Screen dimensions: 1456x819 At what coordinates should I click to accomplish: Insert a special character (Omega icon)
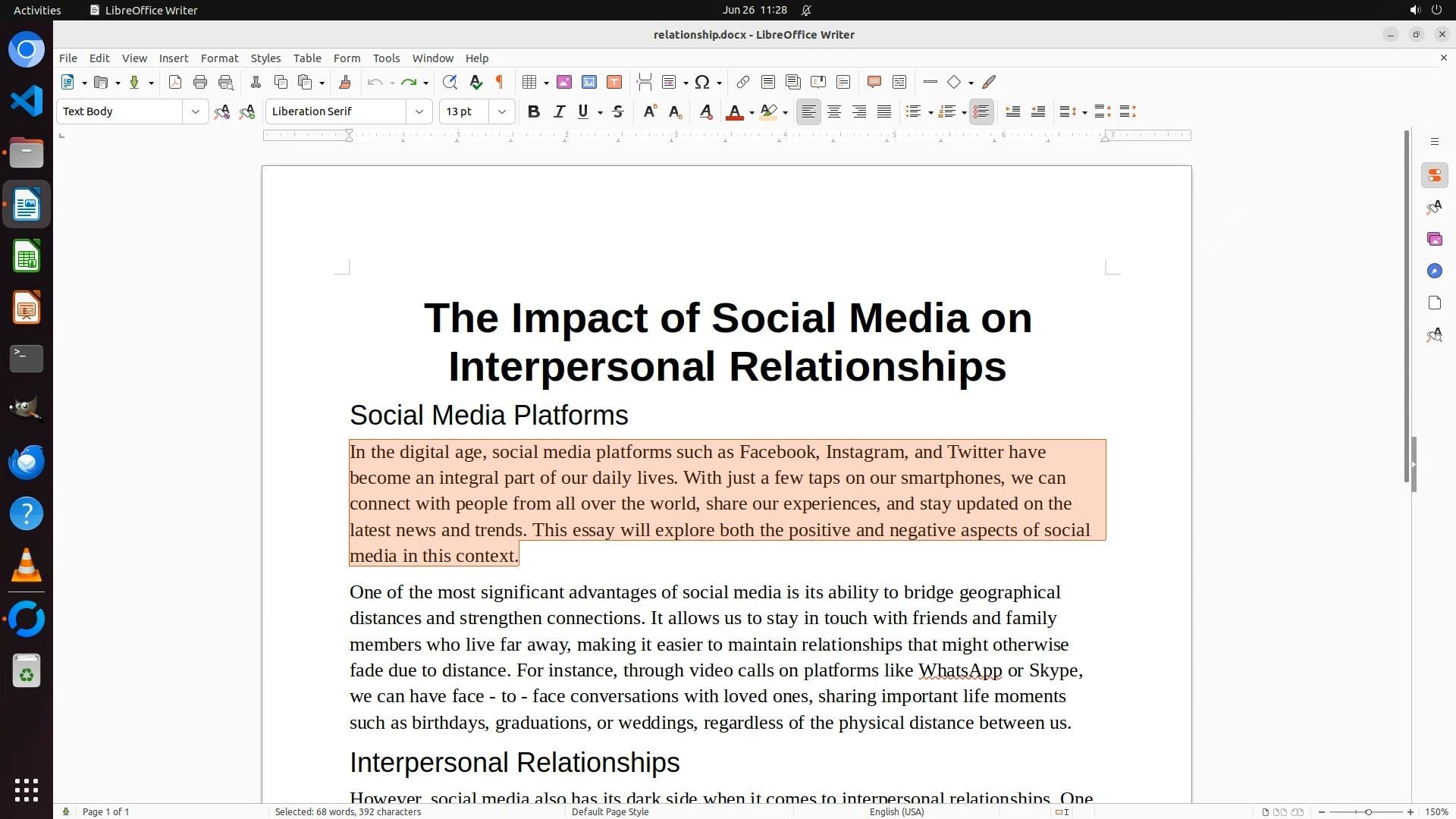pos(702,83)
